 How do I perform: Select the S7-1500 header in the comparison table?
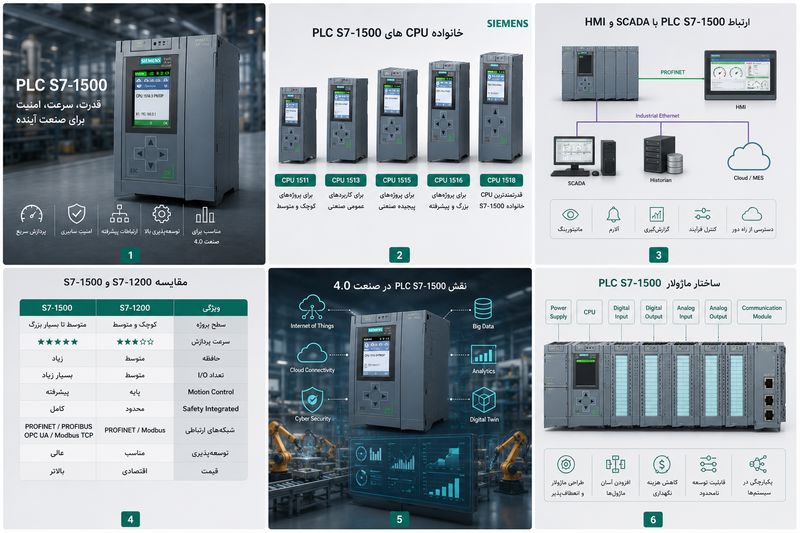click(57, 308)
